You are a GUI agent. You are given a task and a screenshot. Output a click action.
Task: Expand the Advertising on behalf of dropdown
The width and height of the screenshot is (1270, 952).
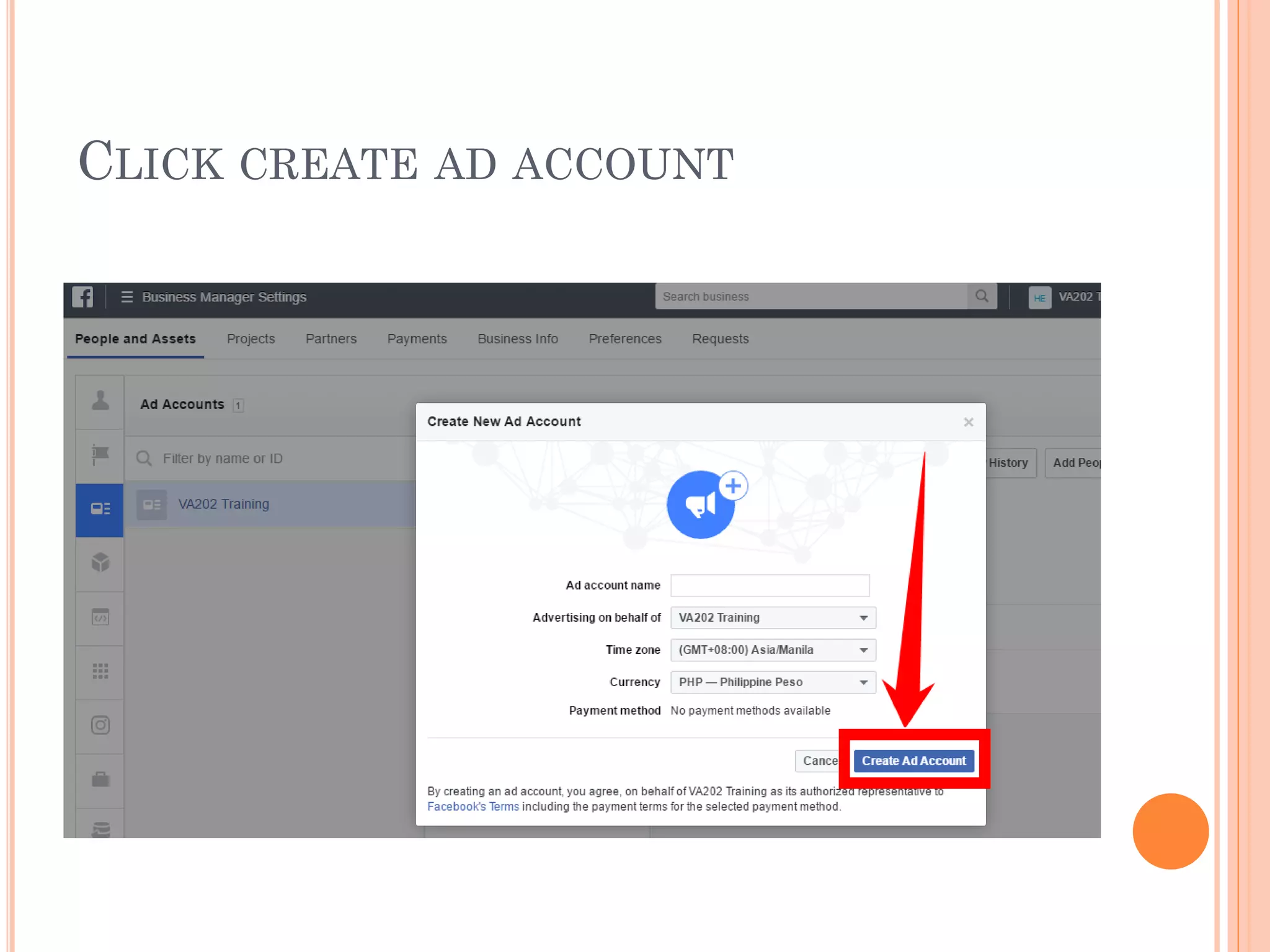(x=773, y=618)
